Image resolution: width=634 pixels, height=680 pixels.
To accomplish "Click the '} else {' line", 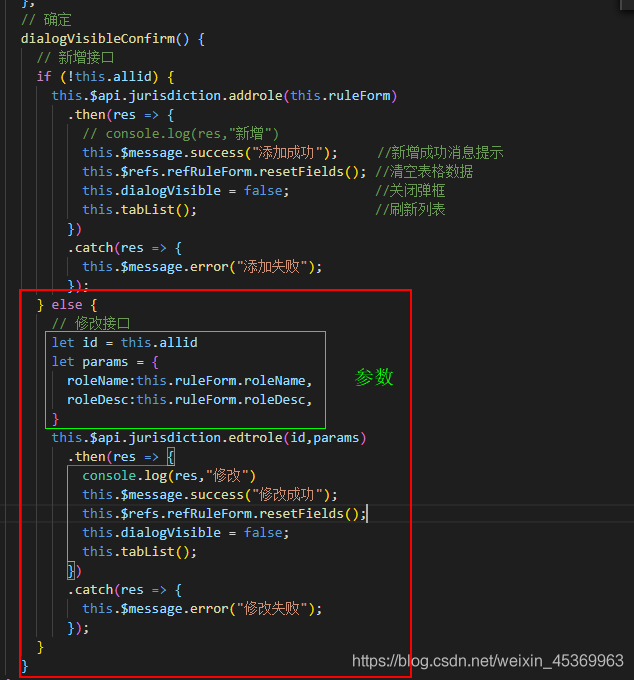I will (x=67, y=305).
